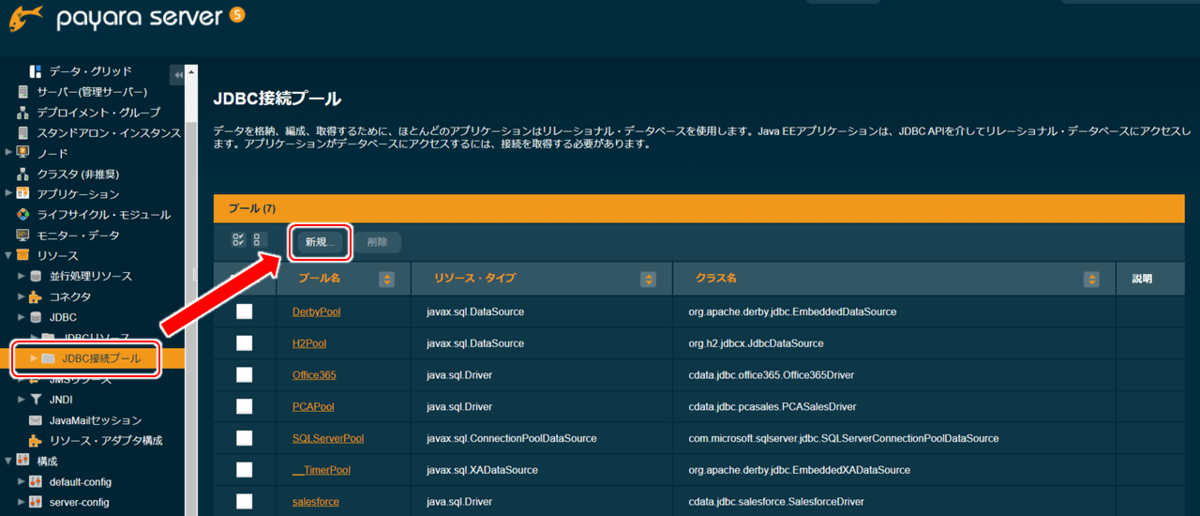1200x516 pixels.
Task: Click the スタンドアロン・インスタンス icon
Action: coord(23,132)
